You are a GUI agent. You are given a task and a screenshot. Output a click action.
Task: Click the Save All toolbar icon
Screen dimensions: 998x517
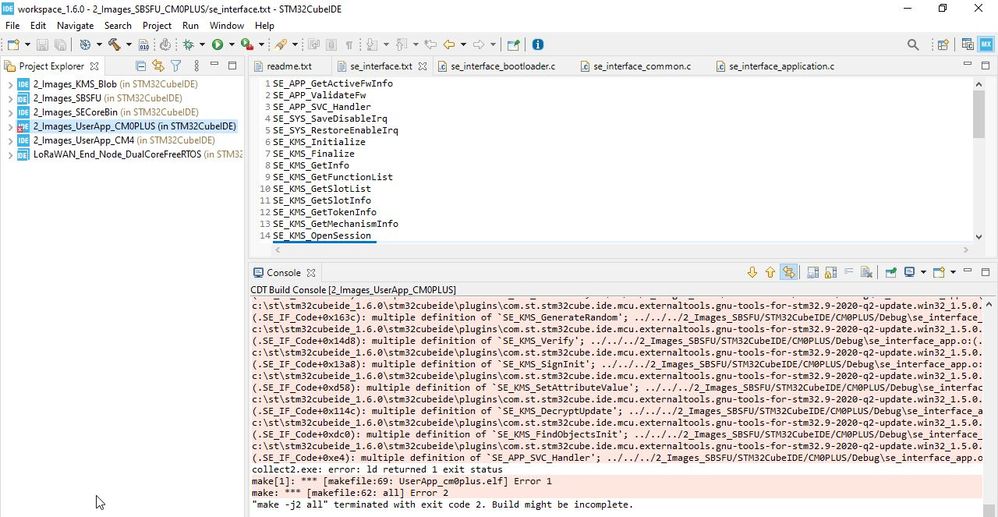[x=60, y=45]
